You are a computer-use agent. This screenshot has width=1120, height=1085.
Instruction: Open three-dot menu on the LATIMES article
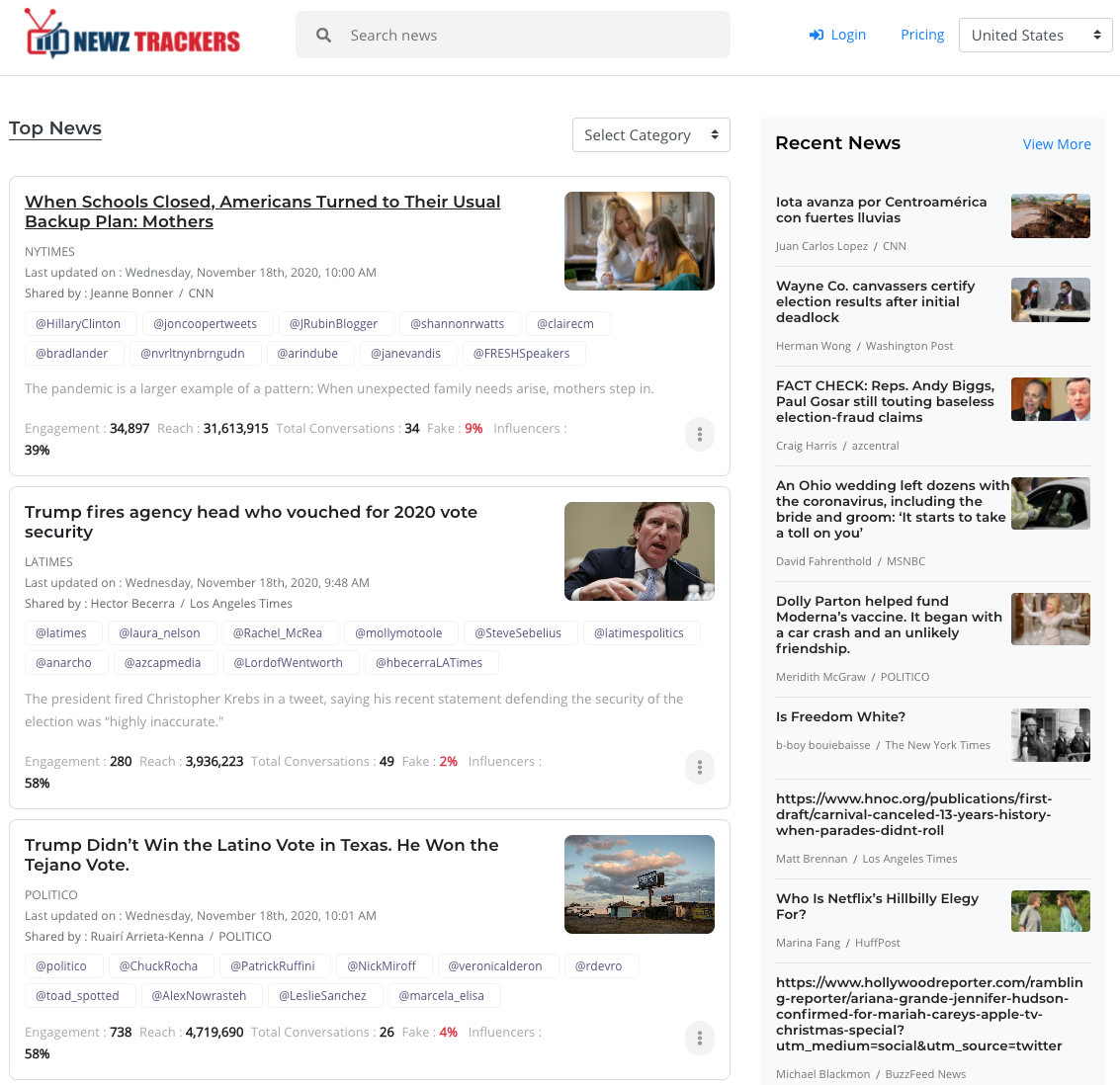pos(699,768)
